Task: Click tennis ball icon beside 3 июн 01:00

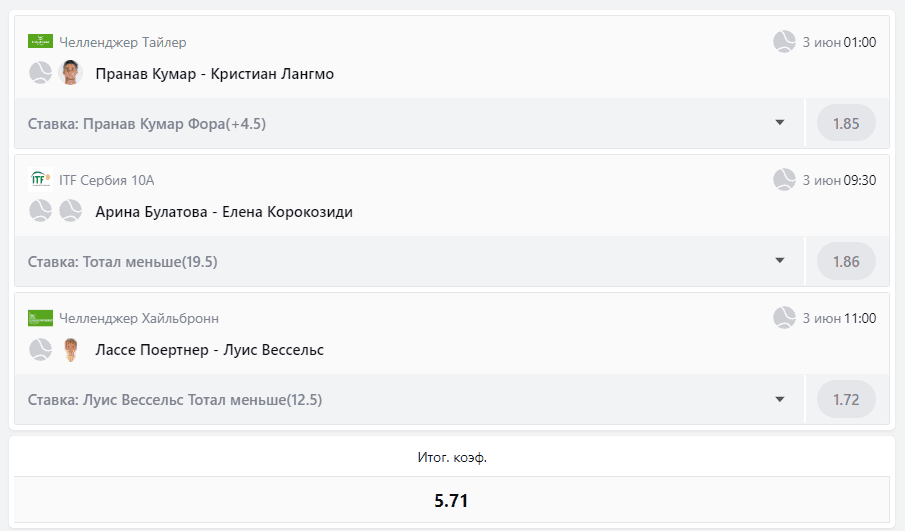Action: pyautogui.click(x=784, y=42)
